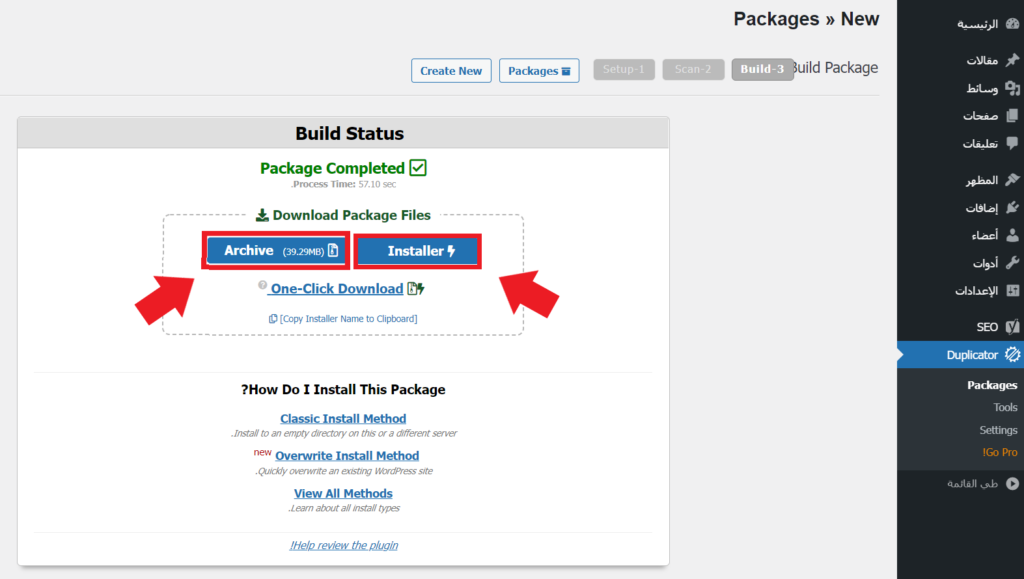This screenshot has height=579, width=1024.
Task: Click the SEO Yoast icon
Action: (x=1012, y=327)
